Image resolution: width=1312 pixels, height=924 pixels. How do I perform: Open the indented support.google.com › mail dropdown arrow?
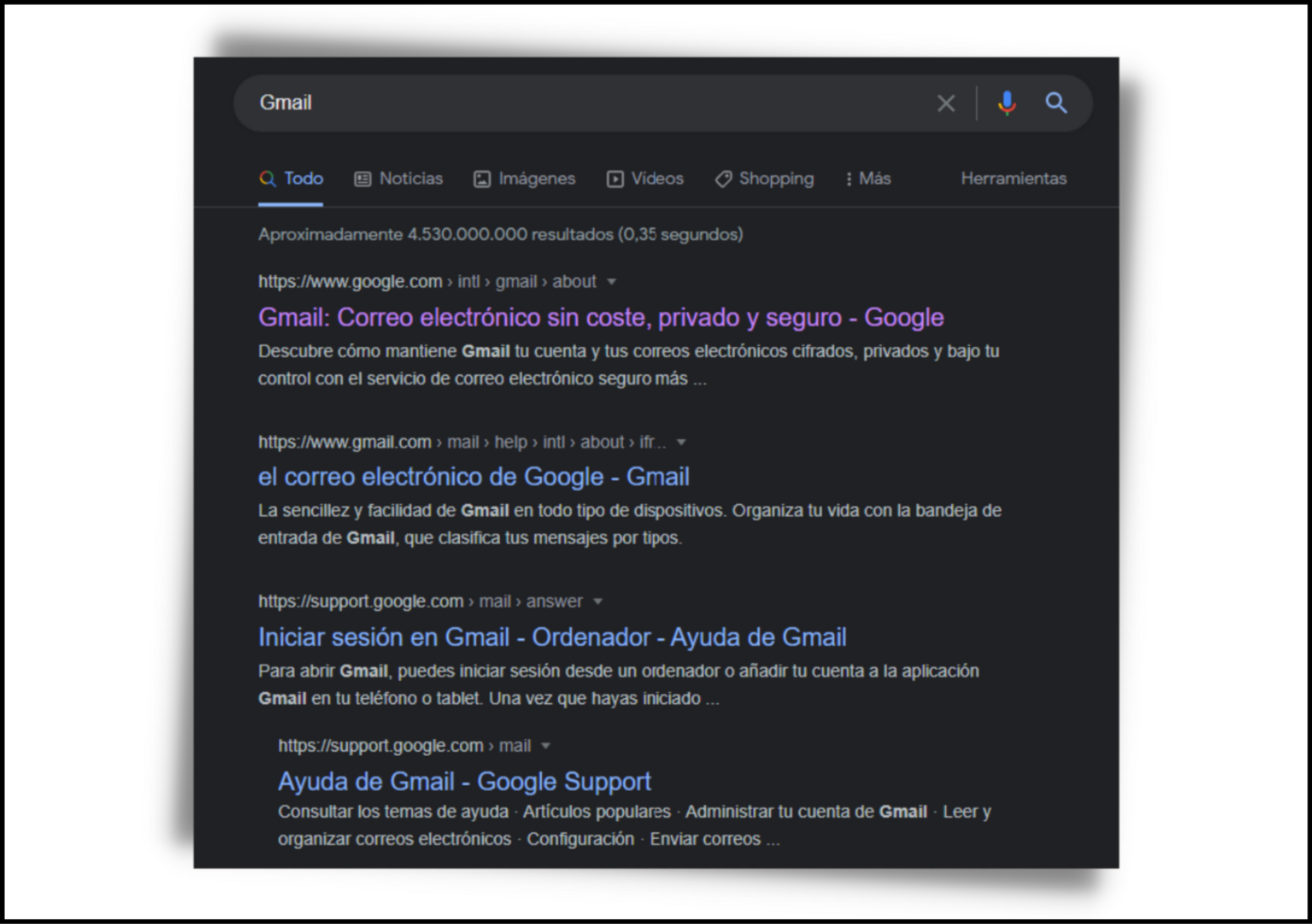click(545, 746)
